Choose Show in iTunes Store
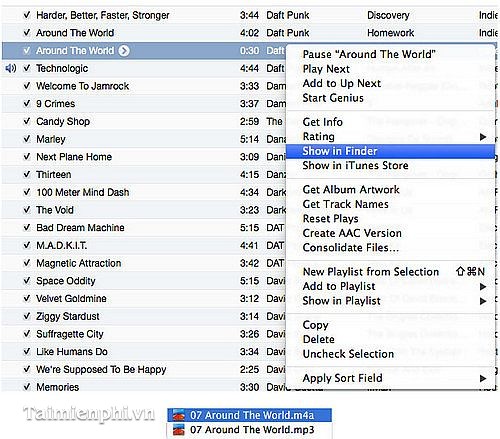 pyautogui.click(x=355, y=166)
